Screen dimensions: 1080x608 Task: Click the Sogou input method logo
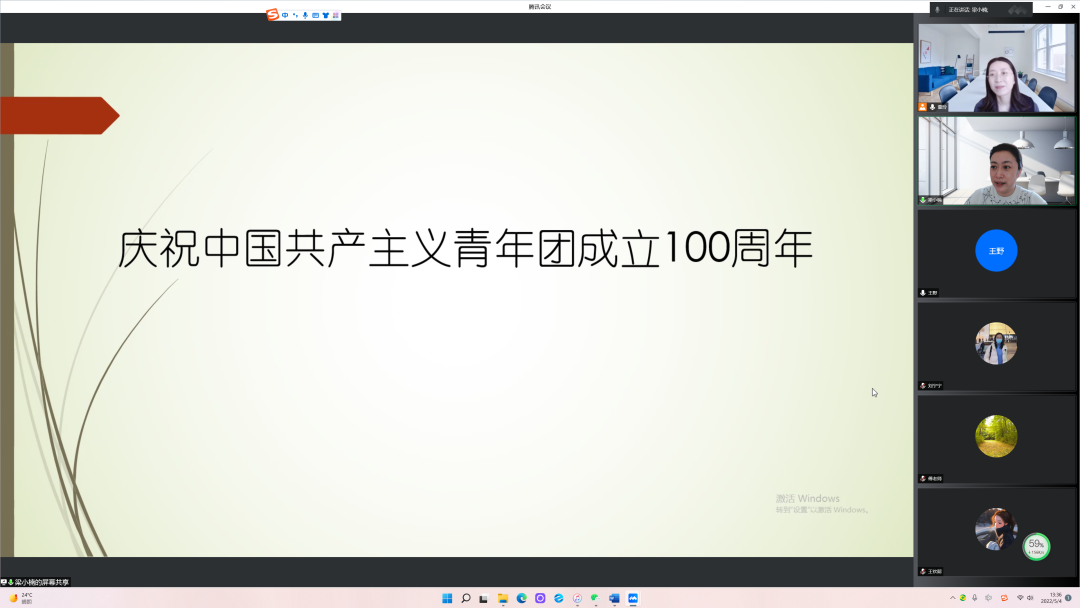click(x=272, y=15)
